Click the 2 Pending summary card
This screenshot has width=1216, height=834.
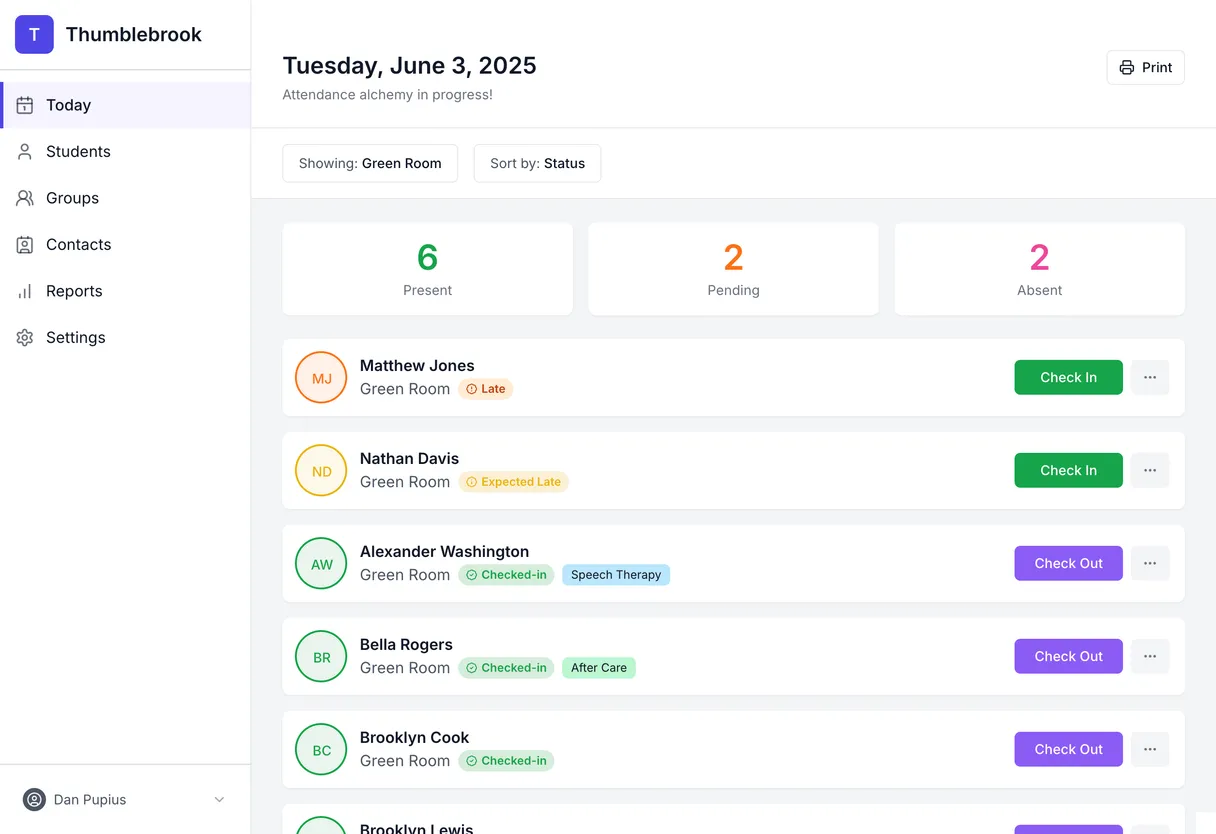[x=734, y=269]
